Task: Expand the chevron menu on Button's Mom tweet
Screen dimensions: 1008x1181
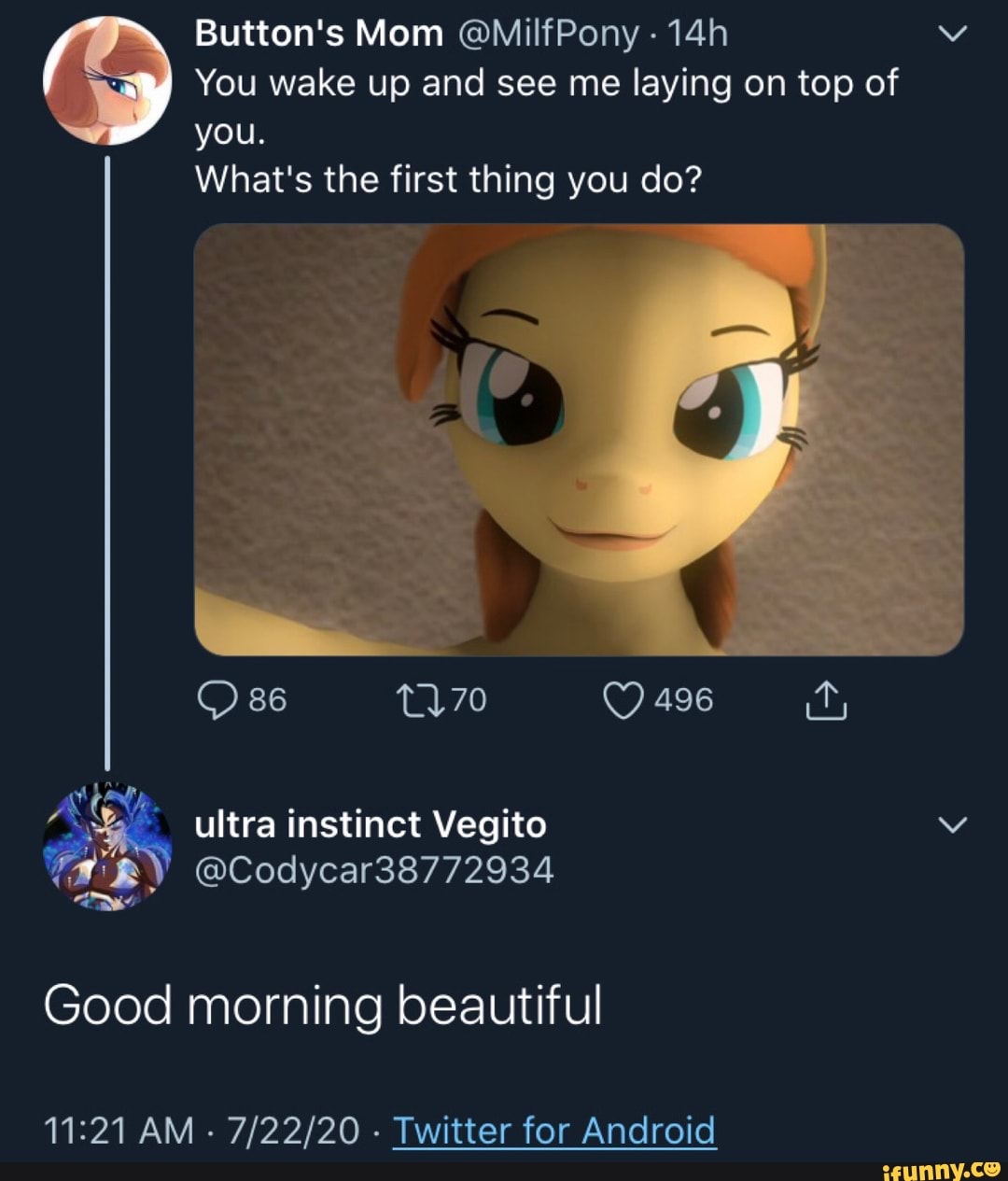Action: click(x=951, y=35)
